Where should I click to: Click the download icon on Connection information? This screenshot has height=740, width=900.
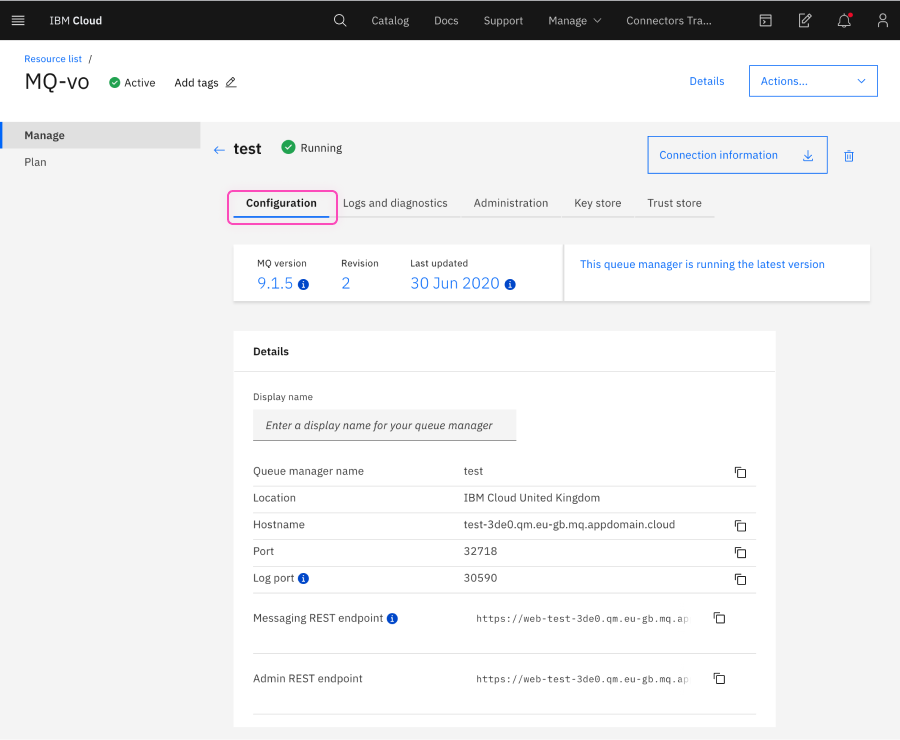click(807, 155)
